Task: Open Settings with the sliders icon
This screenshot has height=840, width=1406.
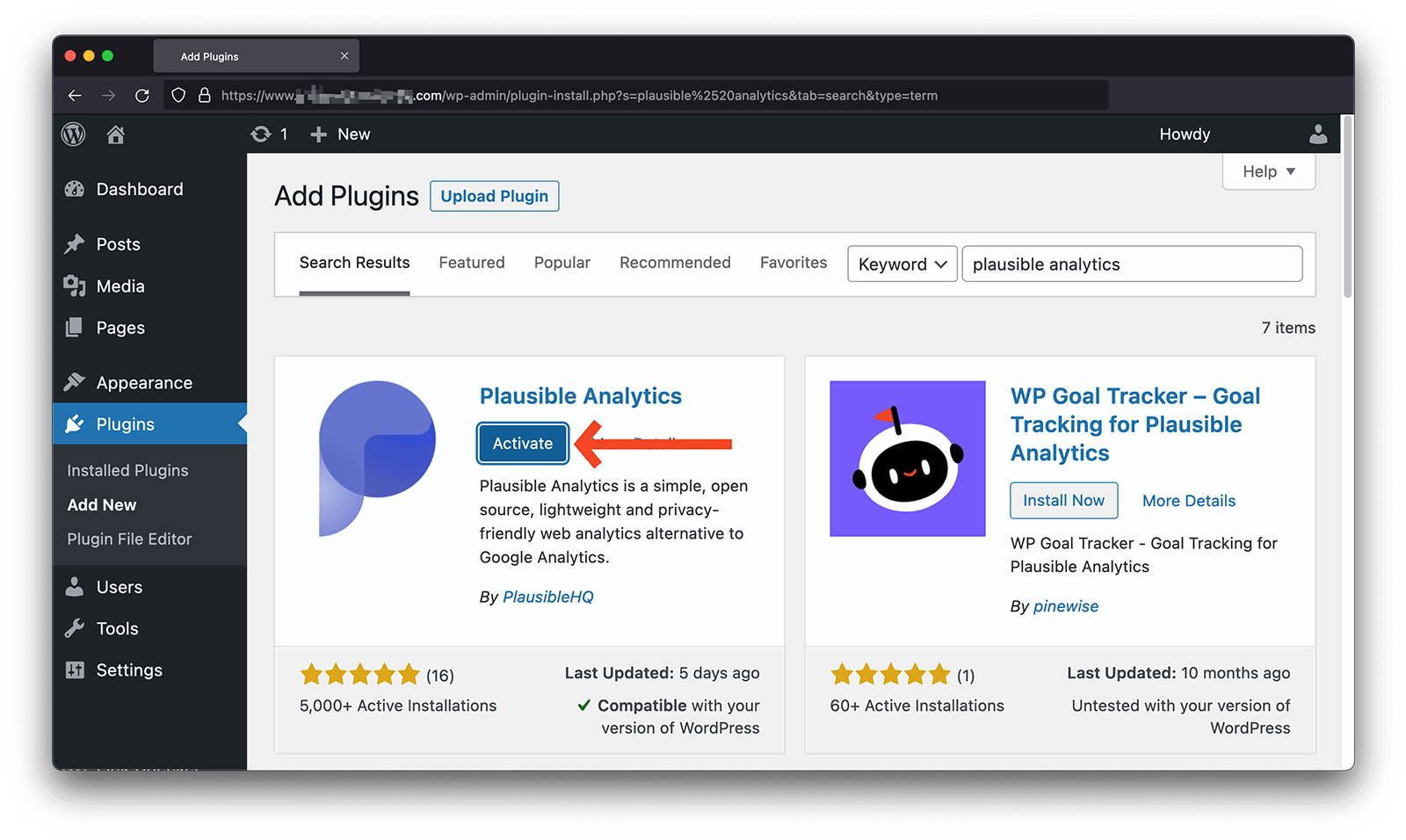Action: (x=74, y=670)
